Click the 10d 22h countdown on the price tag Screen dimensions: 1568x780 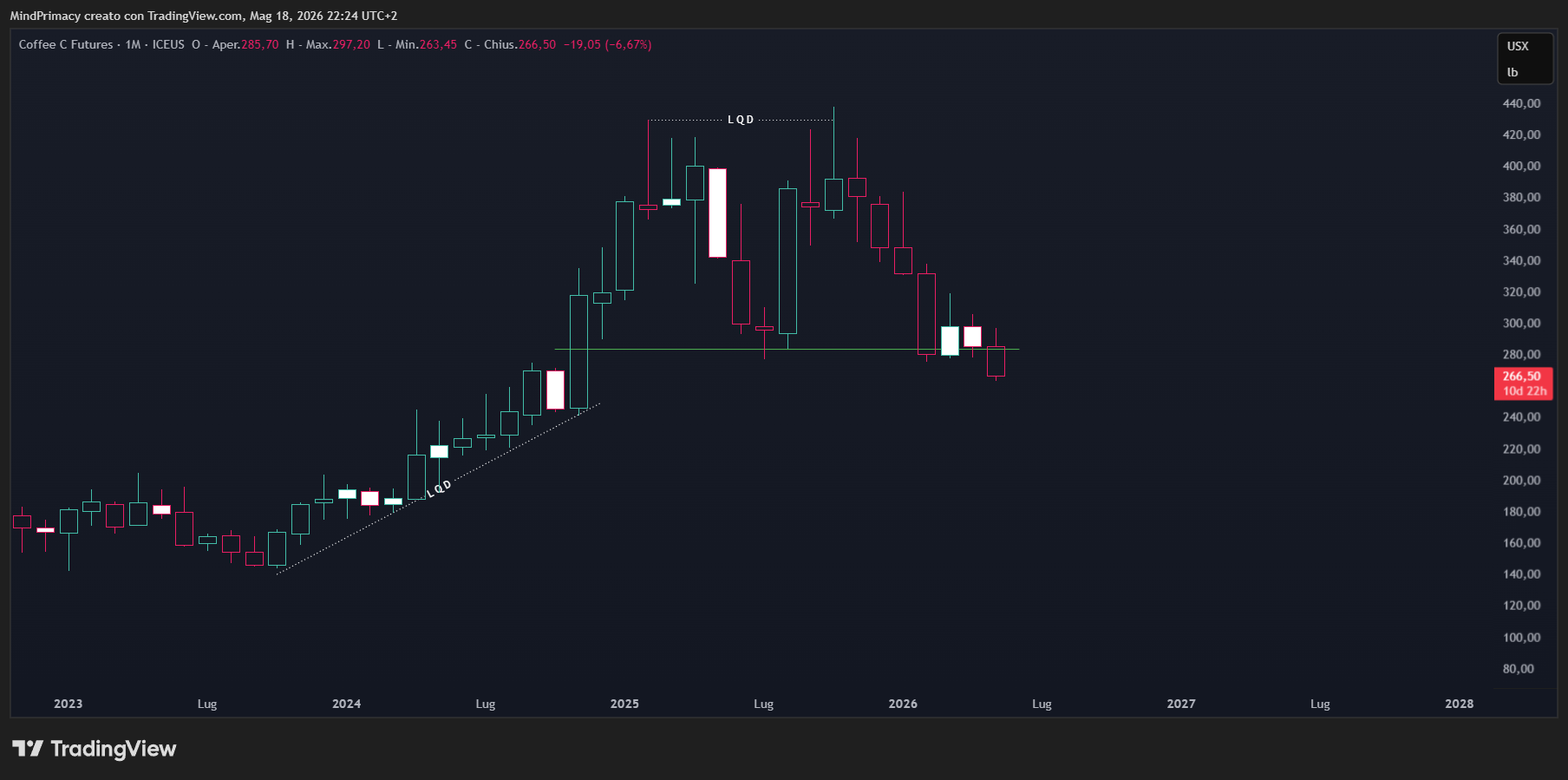point(1524,391)
